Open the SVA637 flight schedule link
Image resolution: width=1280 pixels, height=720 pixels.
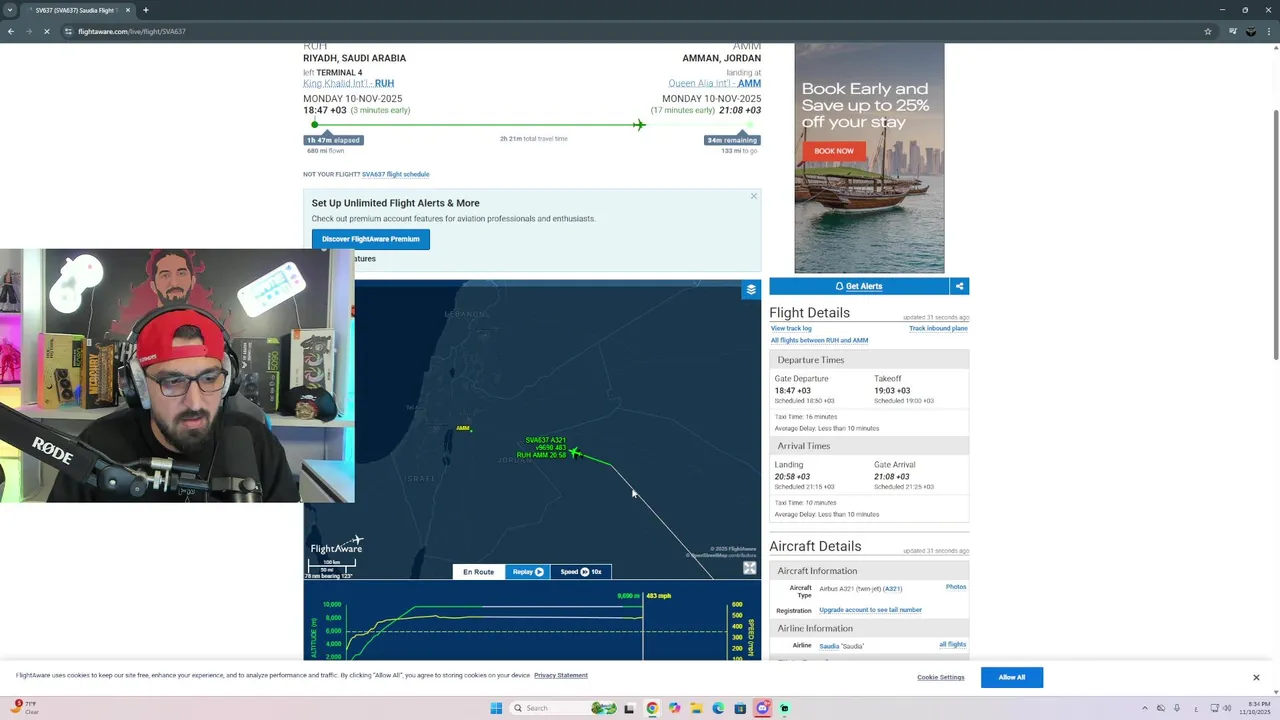[x=396, y=174]
